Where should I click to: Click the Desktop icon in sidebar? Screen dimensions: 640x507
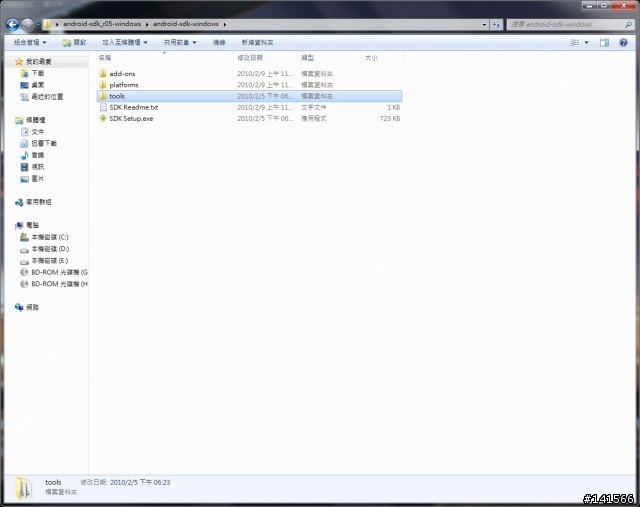tap(24, 85)
